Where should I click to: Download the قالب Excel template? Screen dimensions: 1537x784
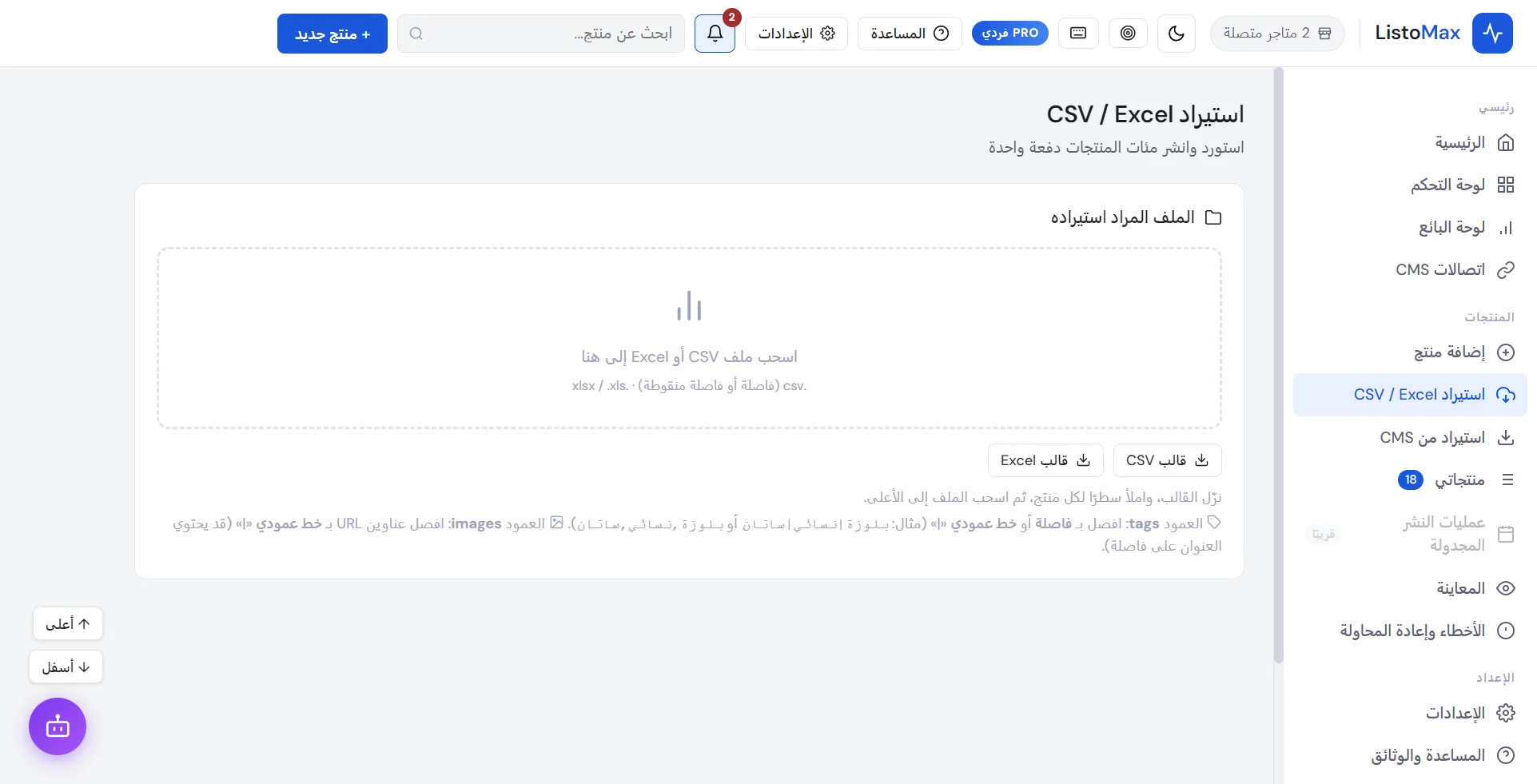pos(1045,460)
